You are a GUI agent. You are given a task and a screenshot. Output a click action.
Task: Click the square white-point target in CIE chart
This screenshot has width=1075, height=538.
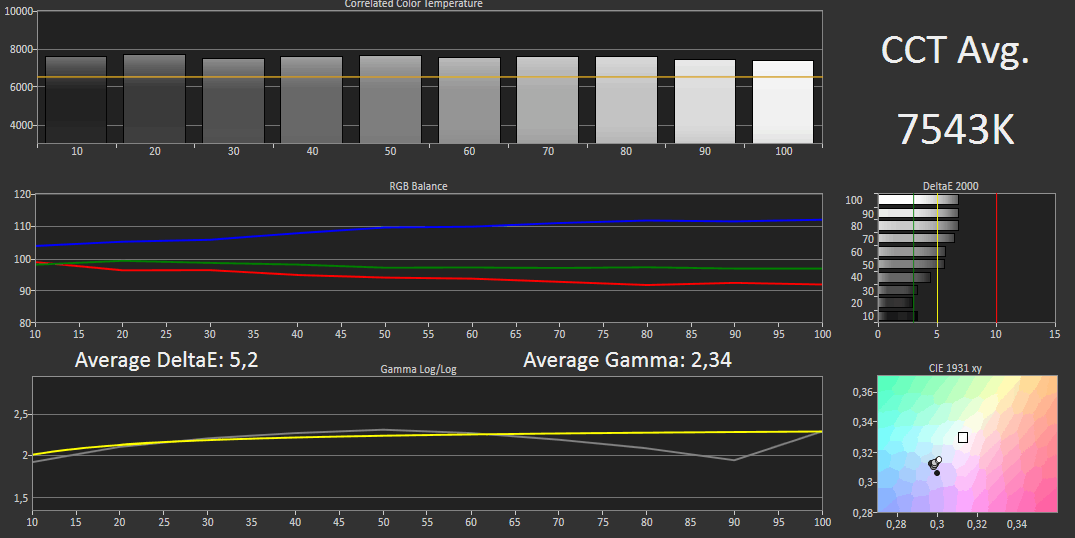coord(963,437)
